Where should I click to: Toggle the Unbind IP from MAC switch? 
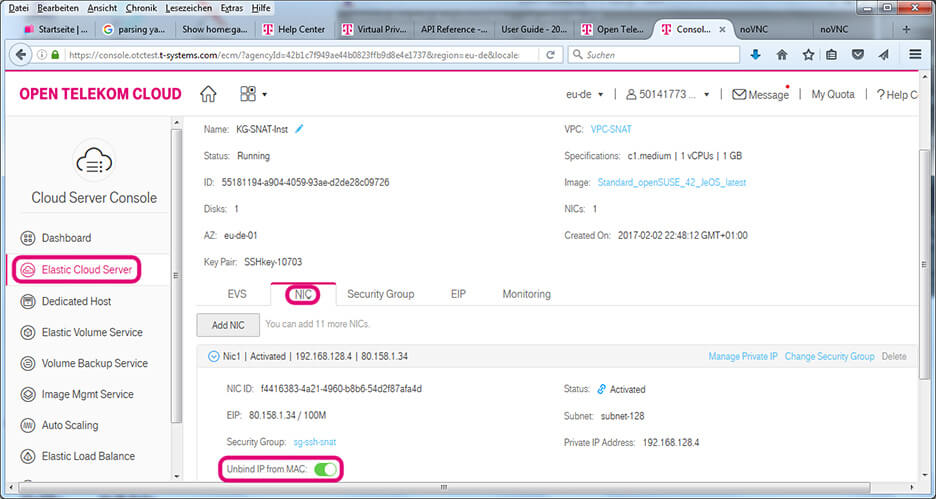point(326,470)
